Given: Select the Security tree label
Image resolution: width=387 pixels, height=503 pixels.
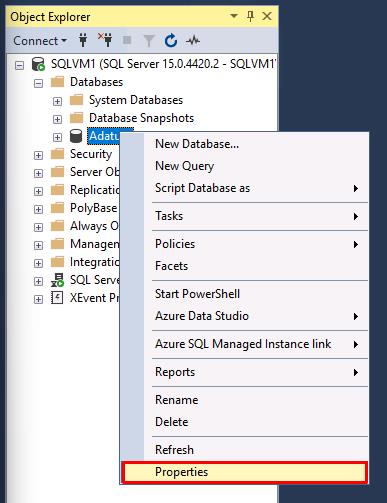Looking at the screenshot, I should tap(91, 154).
